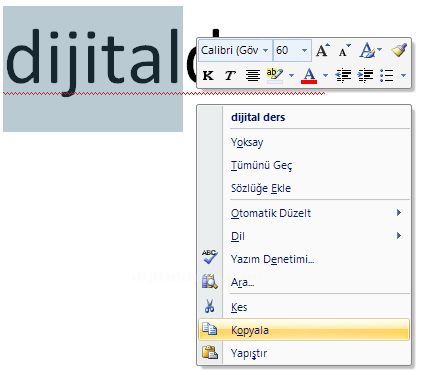Image resolution: width=421 pixels, height=375 pixels.
Task: Toggle bold with the K button
Action: (x=208, y=76)
